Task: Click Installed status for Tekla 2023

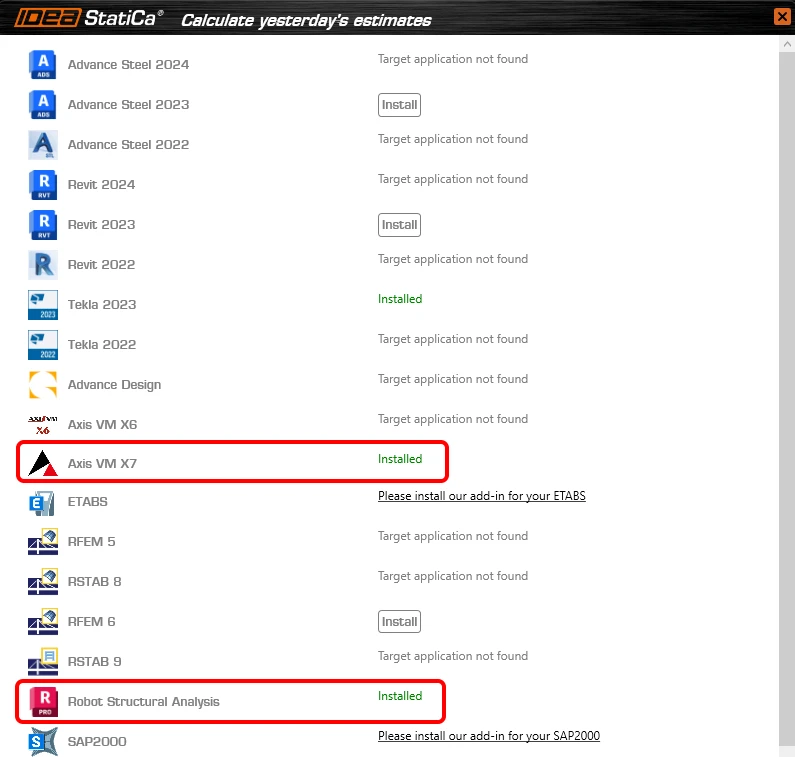Action: tap(400, 299)
